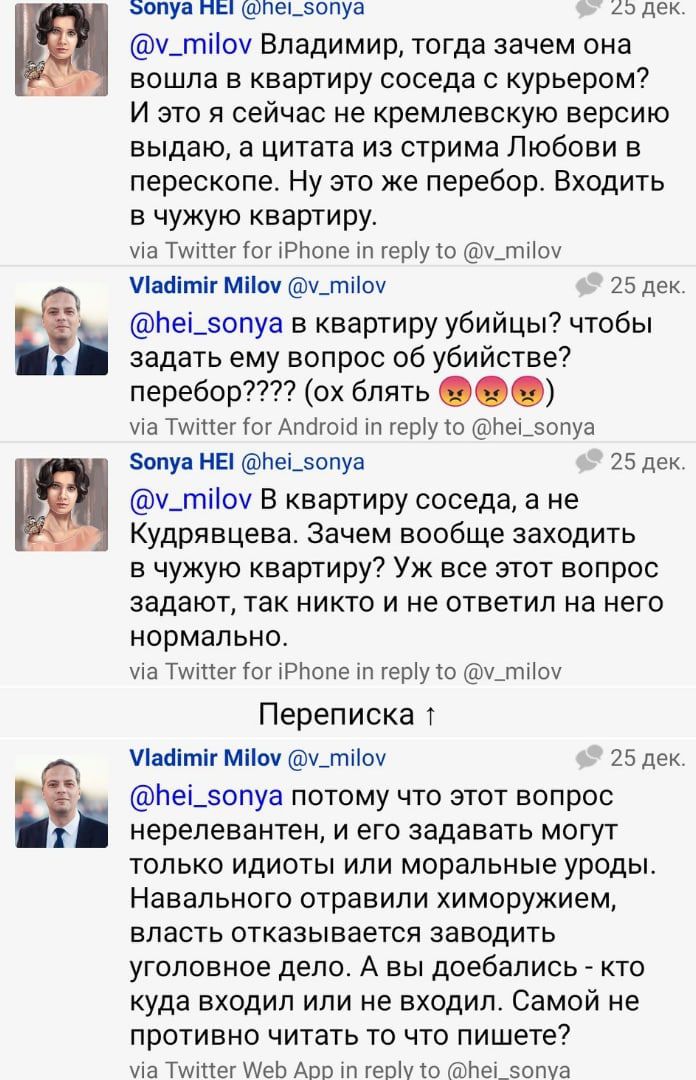Open Sonya HEI's avatar on the topmost tweet

tap(61, 48)
